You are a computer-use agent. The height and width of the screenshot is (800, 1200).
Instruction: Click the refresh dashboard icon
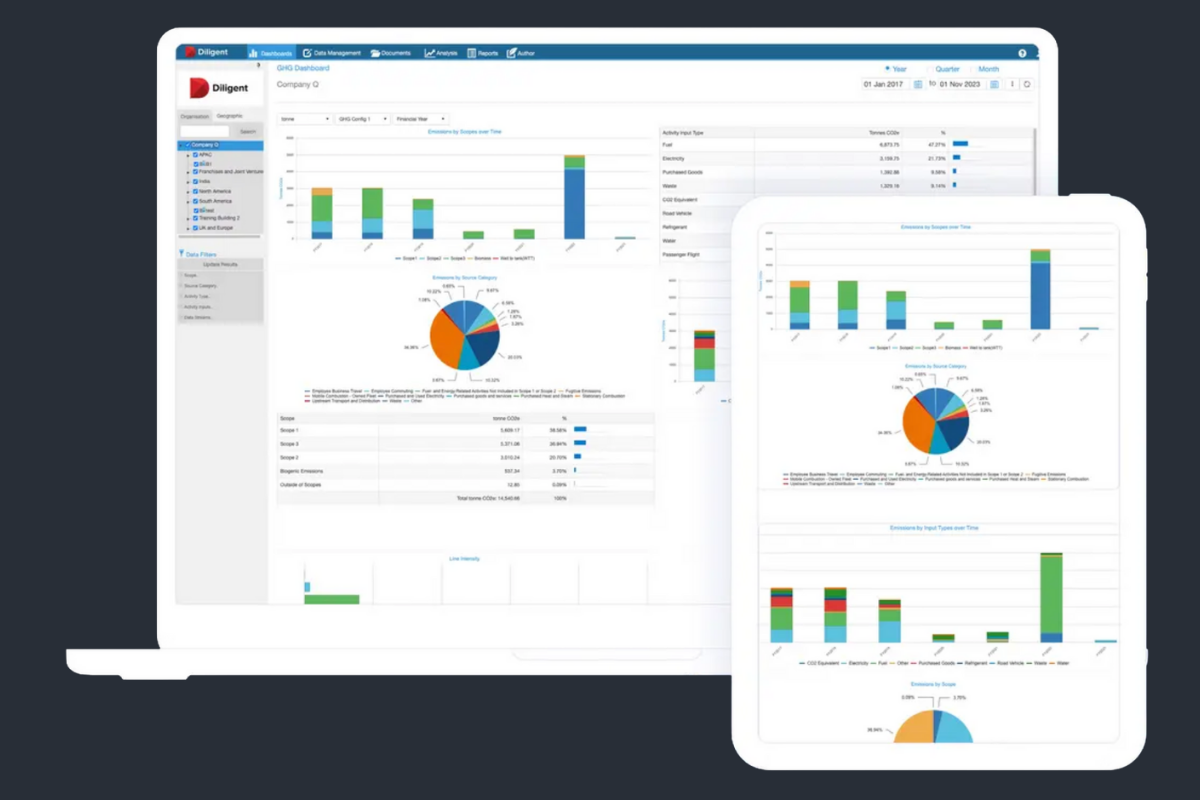click(x=1026, y=84)
